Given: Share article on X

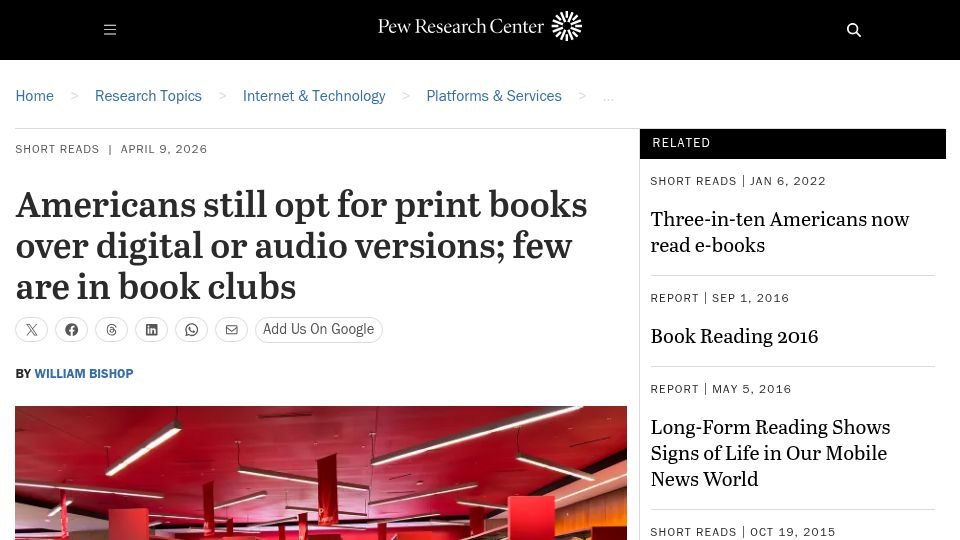Looking at the screenshot, I should (32, 329).
